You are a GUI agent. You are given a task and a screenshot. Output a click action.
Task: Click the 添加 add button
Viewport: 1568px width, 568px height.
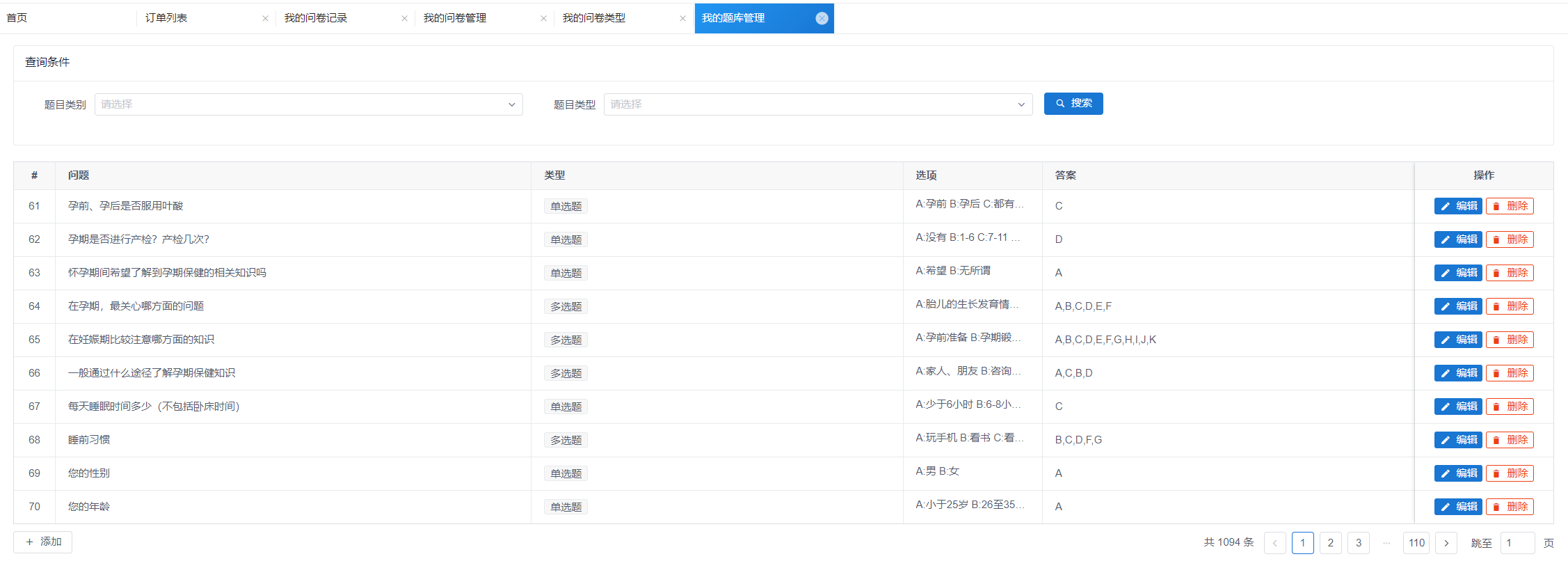pyautogui.click(x=43, y=542)
